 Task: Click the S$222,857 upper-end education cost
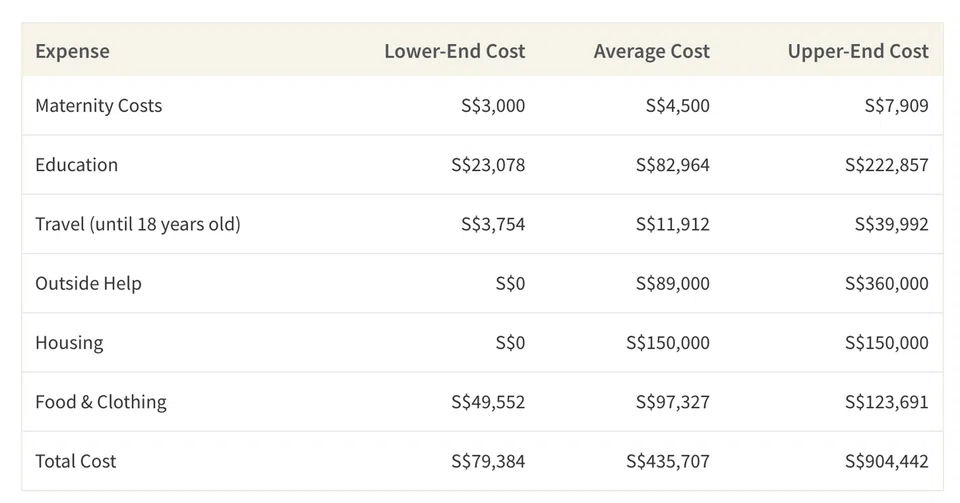point(886,165)
